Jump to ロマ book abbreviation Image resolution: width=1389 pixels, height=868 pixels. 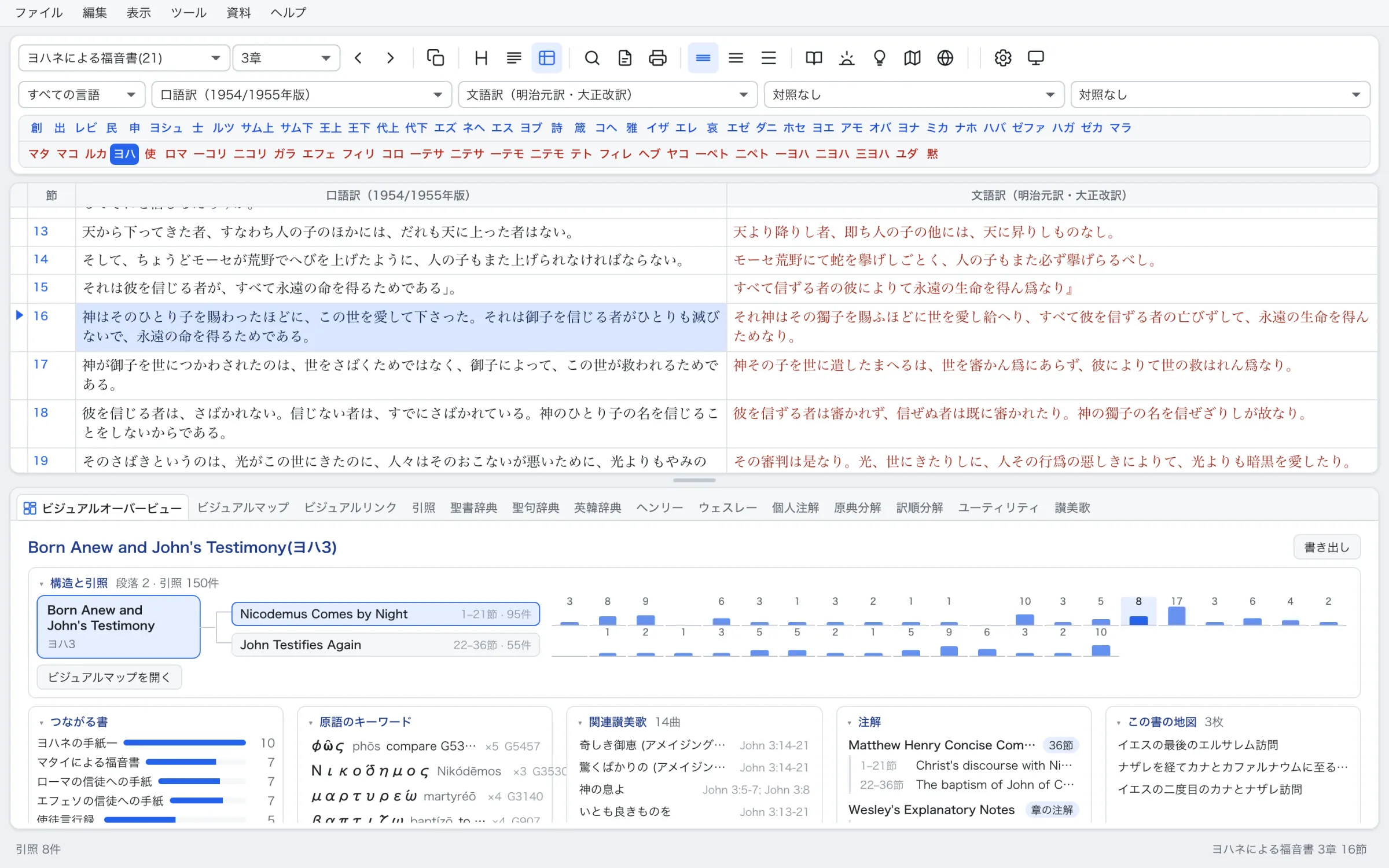176,154
